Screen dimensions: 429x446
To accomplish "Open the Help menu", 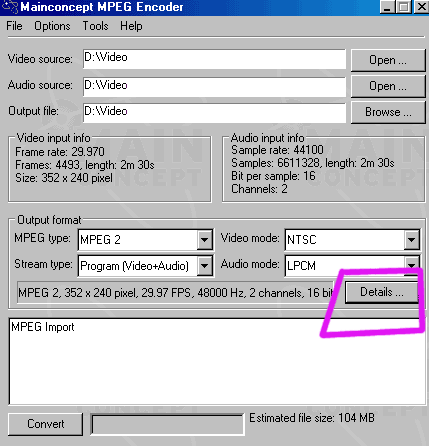I will (x=131, y=26).
